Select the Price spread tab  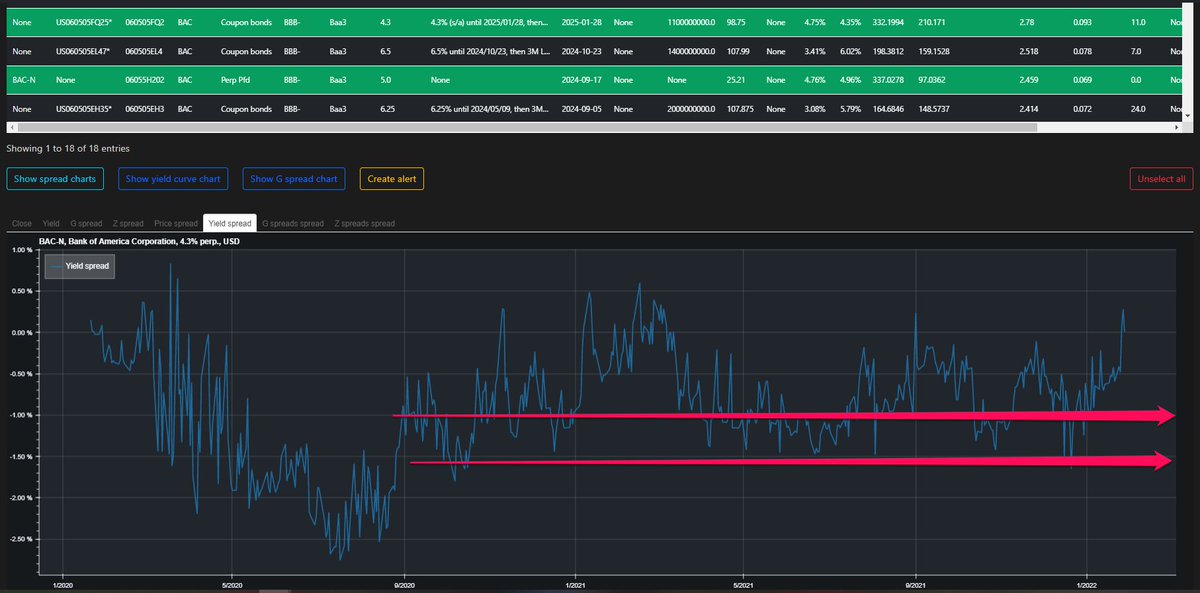click(176, 223)
